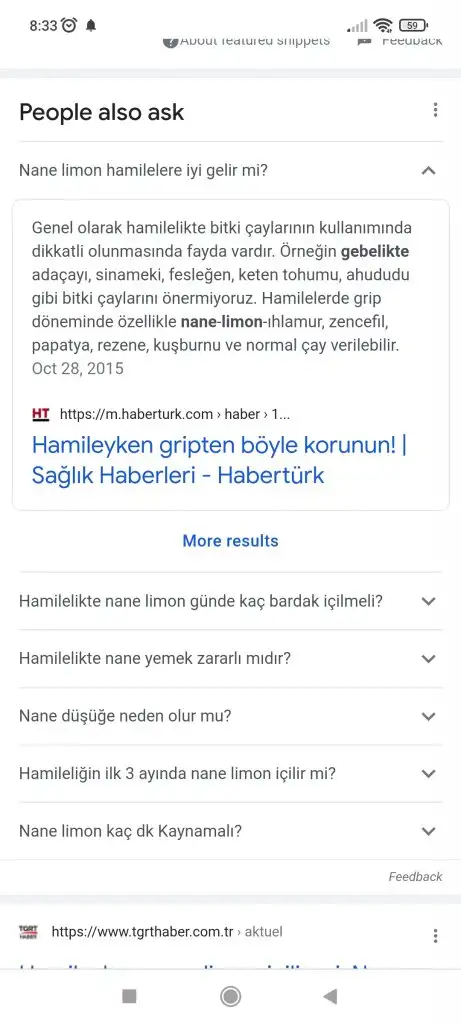Tap Android back triangle button

coord(330,996)
